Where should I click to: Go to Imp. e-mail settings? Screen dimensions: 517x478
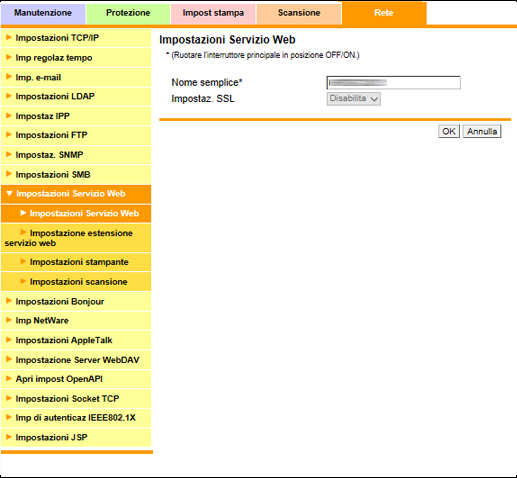pyautogui.click(x=76, y=77)
